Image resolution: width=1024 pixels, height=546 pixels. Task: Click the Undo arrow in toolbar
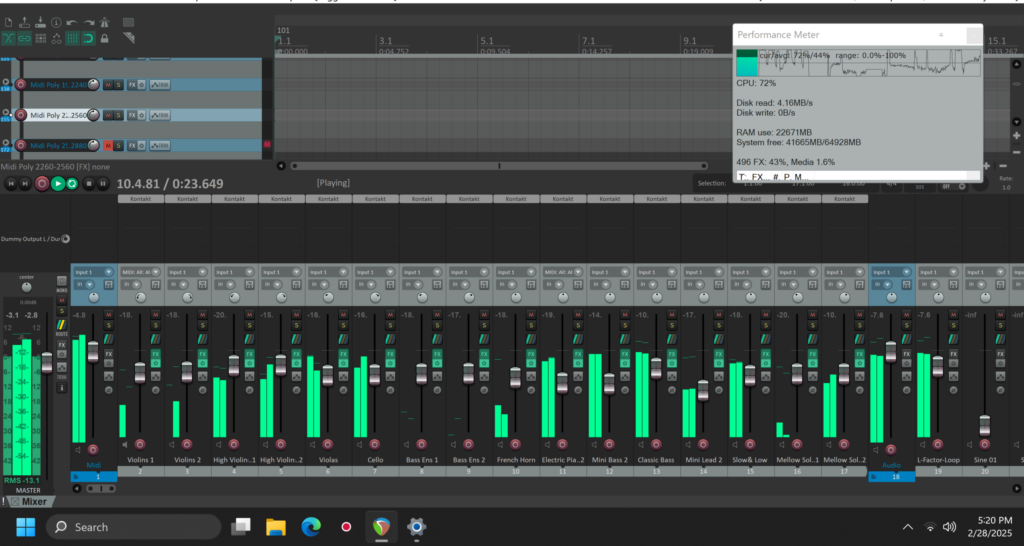pos(72,23)
